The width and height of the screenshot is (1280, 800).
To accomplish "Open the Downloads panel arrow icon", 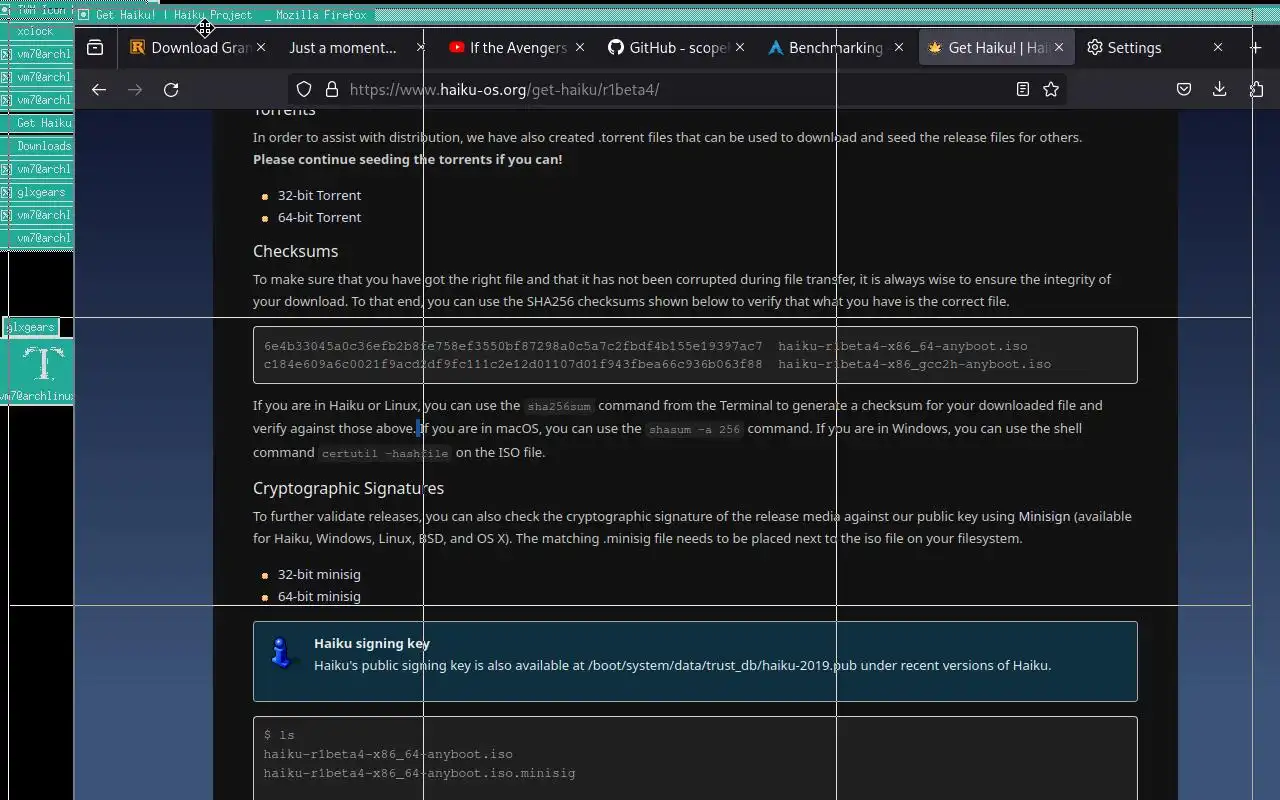I will pyautogui.click(x=1219, y=89).
